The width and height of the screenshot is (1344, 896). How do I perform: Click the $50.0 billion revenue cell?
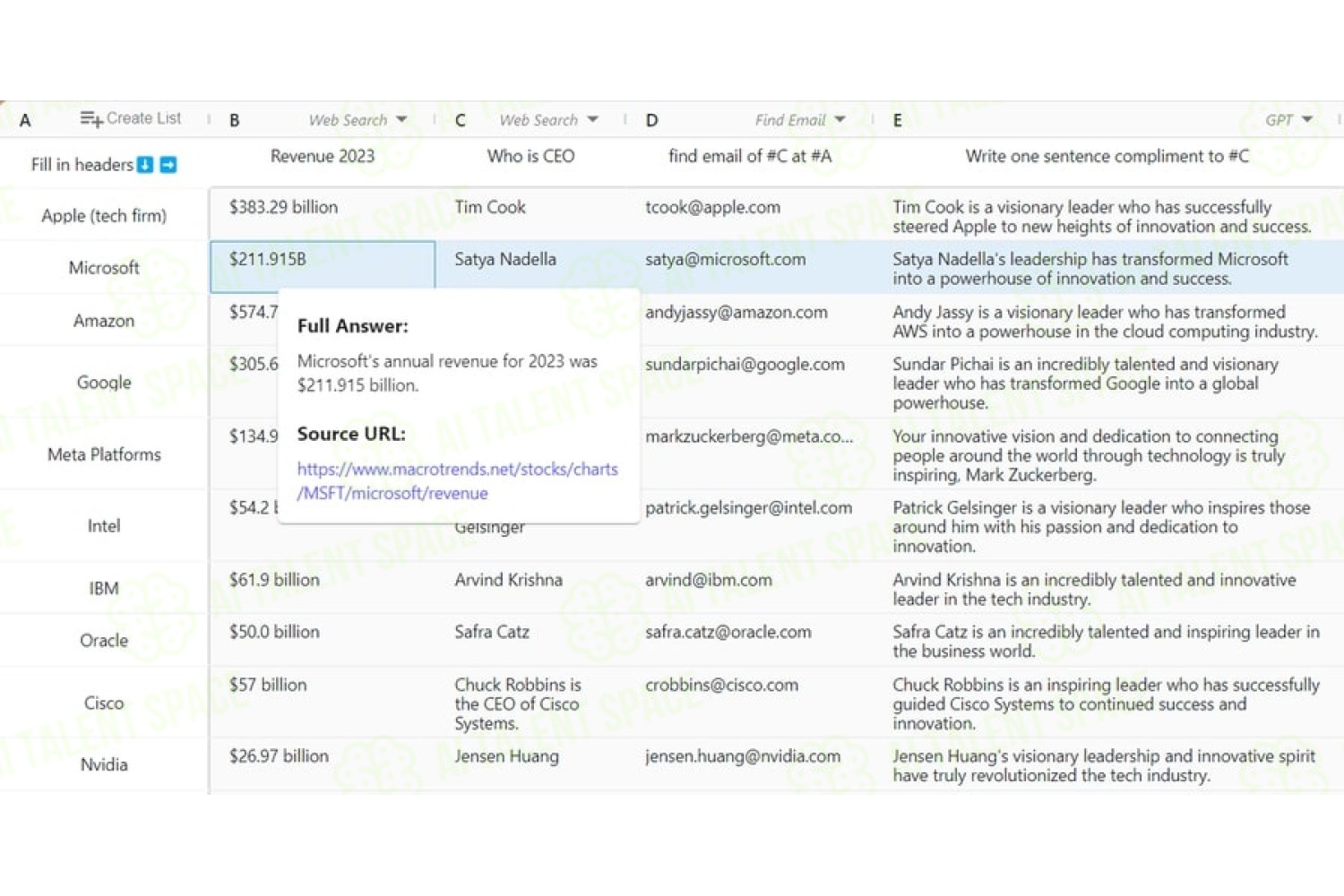pyautogui.click(x=323, y=640)
